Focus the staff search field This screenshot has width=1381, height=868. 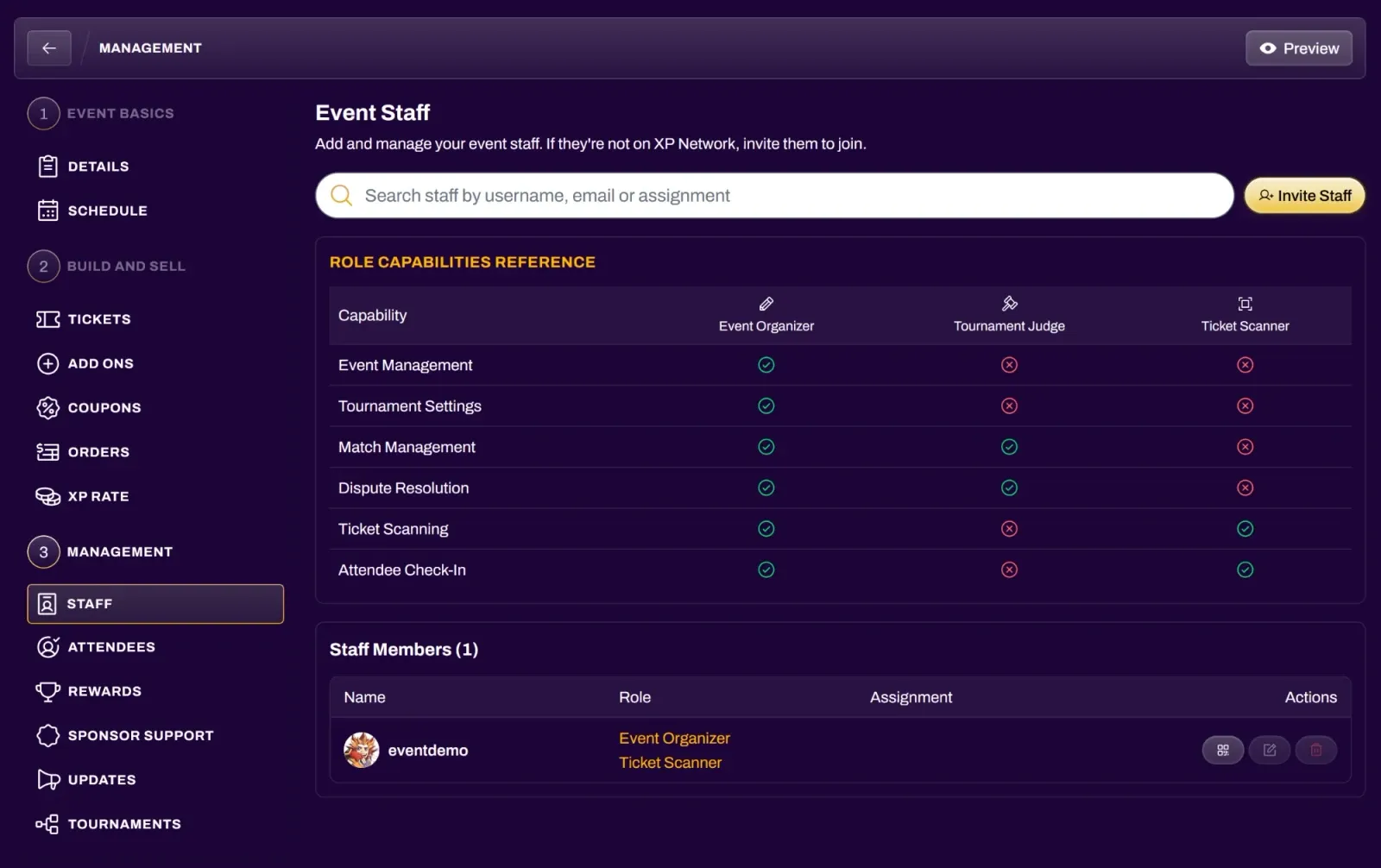(x=774, y=196)
